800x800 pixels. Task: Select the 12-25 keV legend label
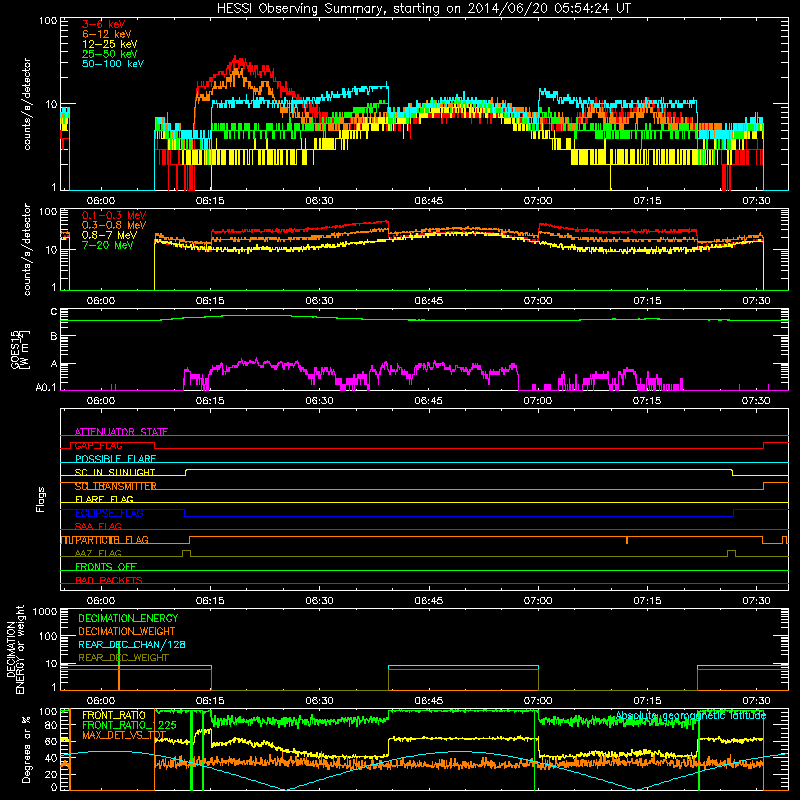click(109, 44)
